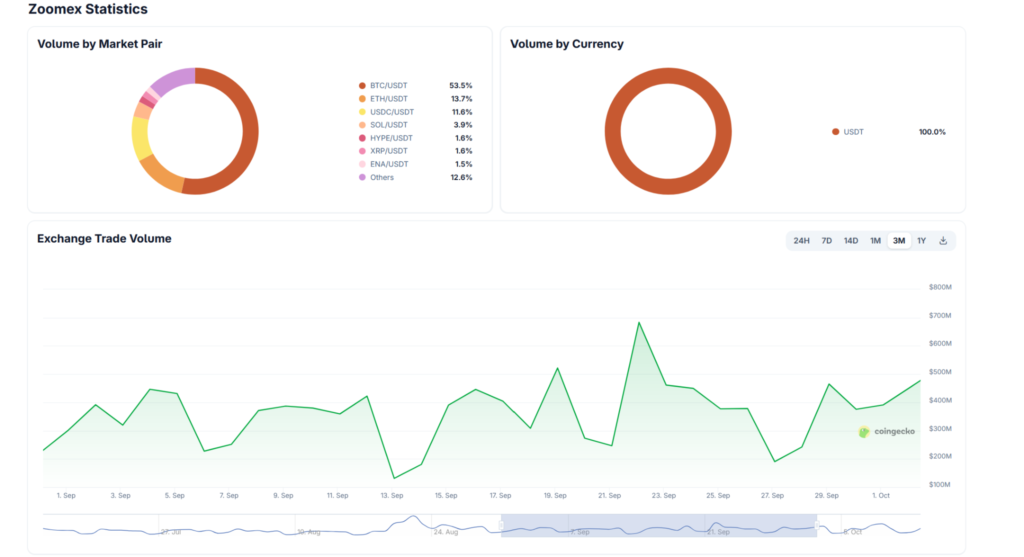The height and width of the screenshot is (557, 1024).
Task: Click the BTC/USDT legend color dot
Action: (x=362, y=86)
